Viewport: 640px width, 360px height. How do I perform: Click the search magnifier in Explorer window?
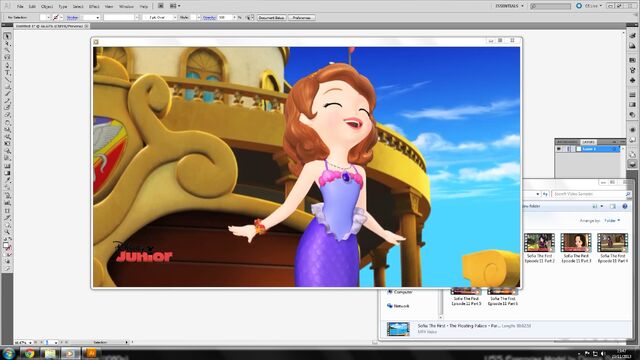(x=628, y=194)
